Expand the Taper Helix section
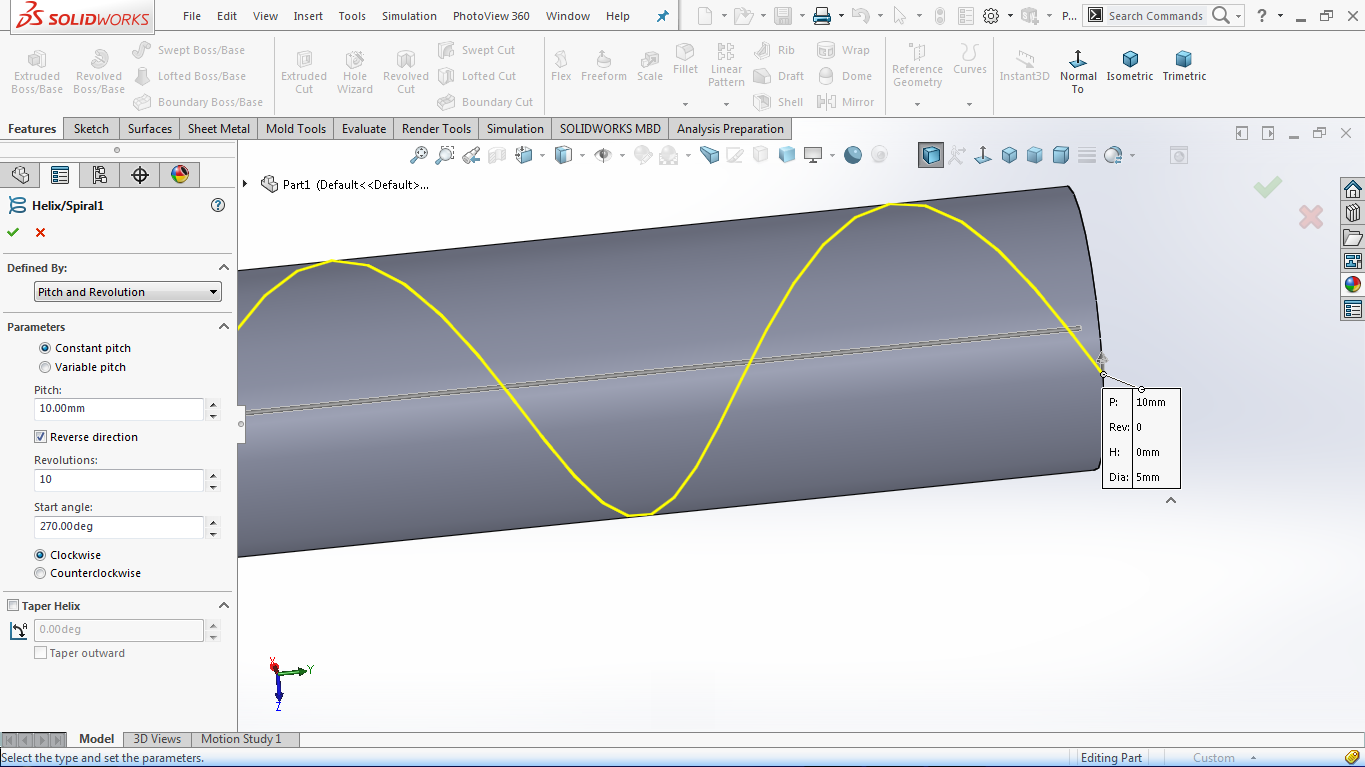1365x767 pixels. (223, 605)
